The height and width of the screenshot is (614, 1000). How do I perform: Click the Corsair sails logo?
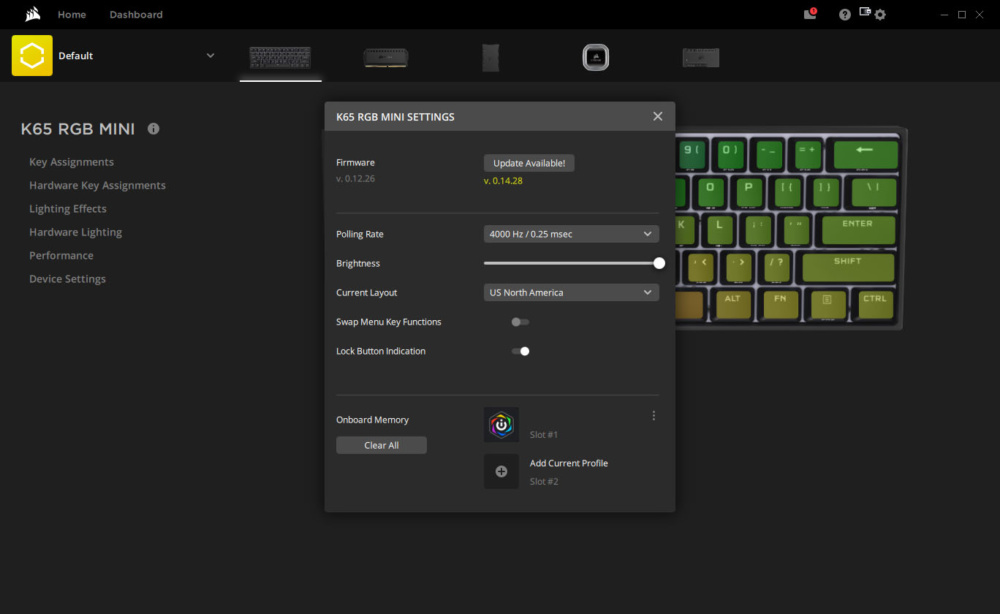tap(33, 14)
